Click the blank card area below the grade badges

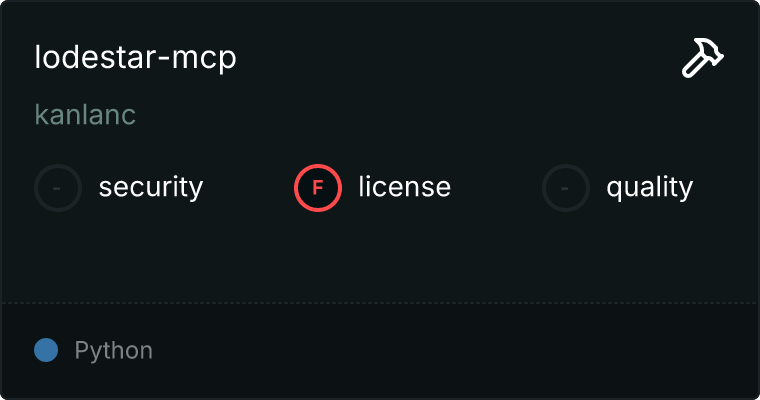click(380, 257)
